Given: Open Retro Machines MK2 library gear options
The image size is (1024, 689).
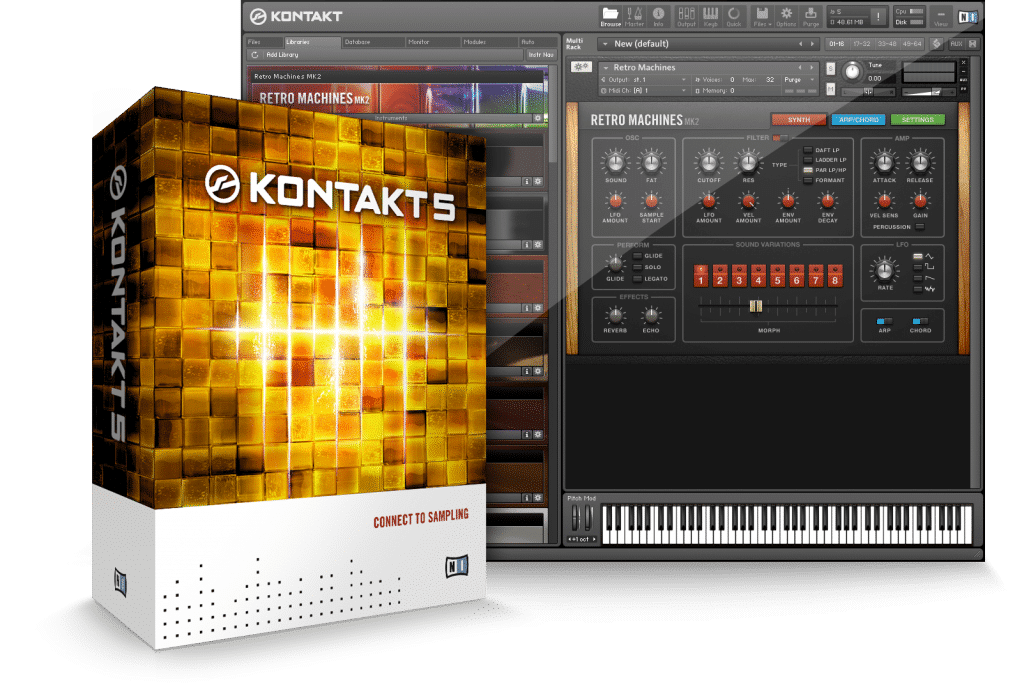Looking at the screenshot, I should pyautogui.click(x=538, y=118).
